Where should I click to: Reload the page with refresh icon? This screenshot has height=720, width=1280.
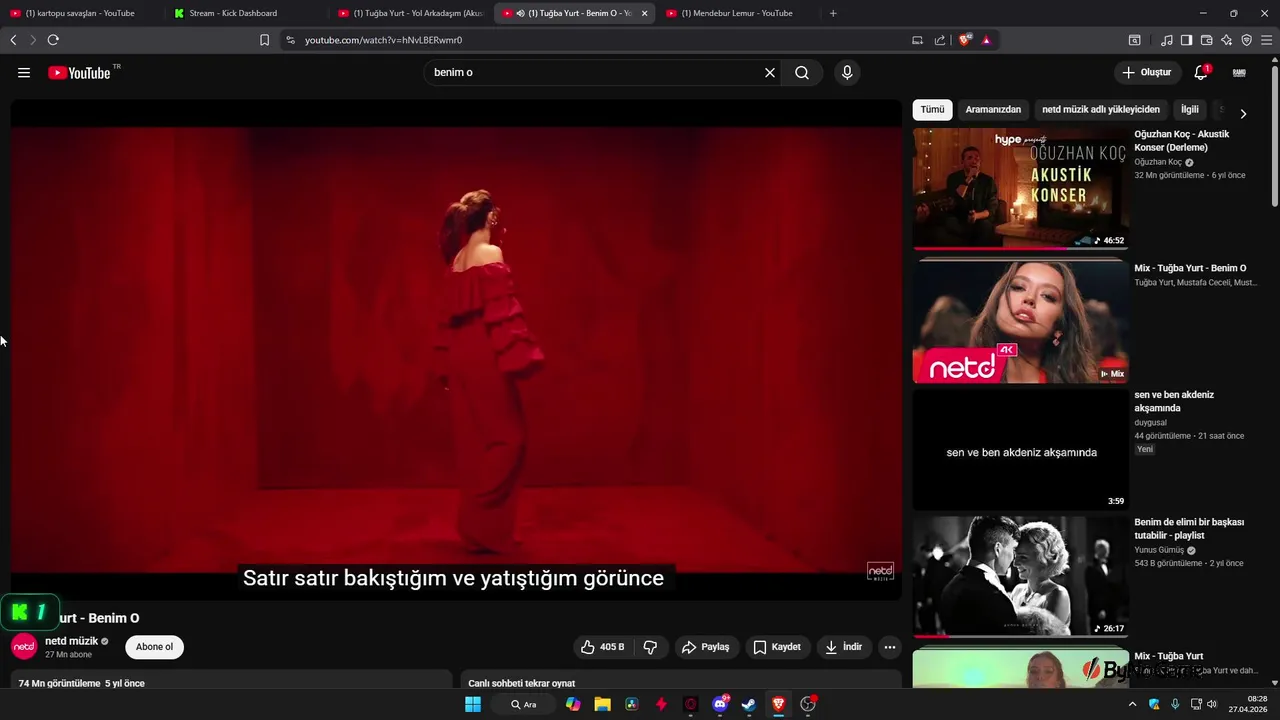pyautogui.click(x=53, y=40)
